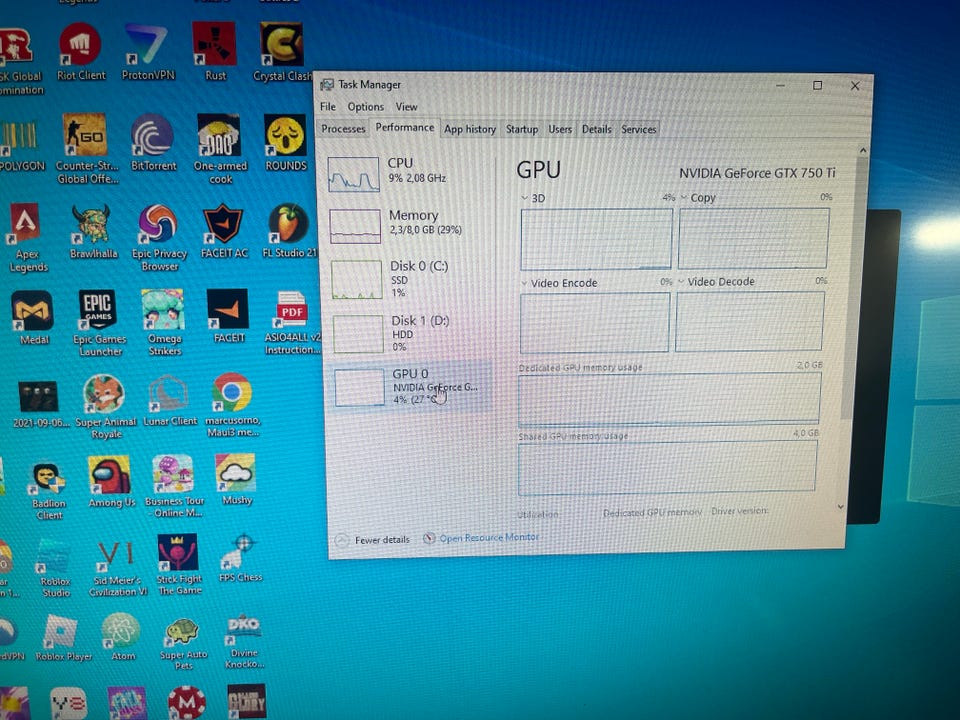Screen dimensions: 960x720
Task: Switch to the Users tab
Action: tap(560, 129)
